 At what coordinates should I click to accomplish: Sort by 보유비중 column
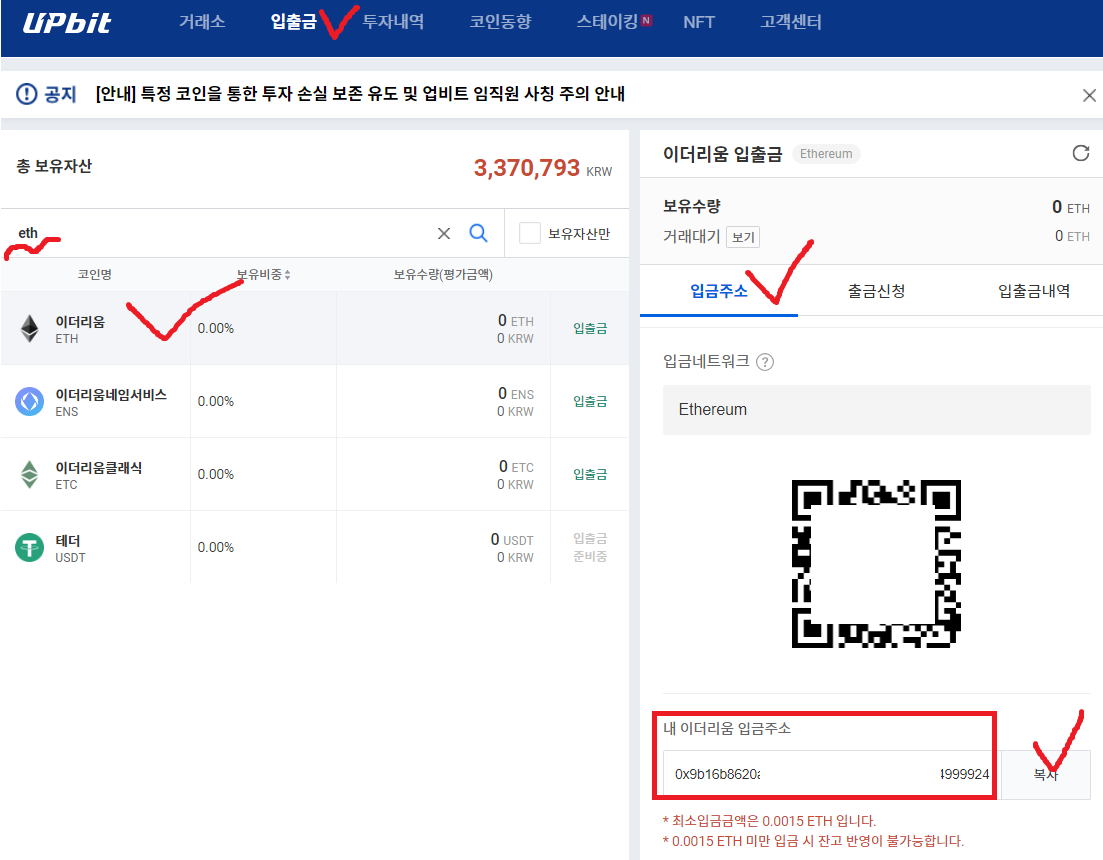pyautogui.click(x=264, y=274)
